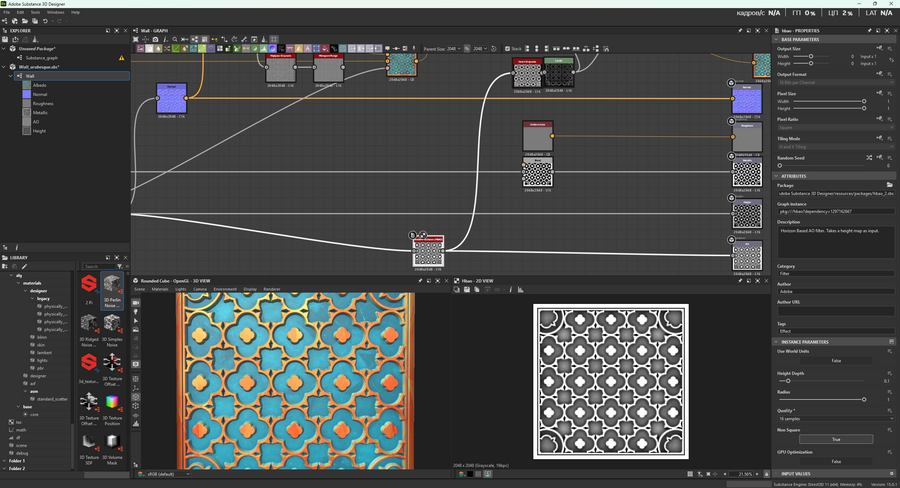Viewport: 900px width, 488px height.
Task: Click the 3D Perlin Noise library item
Action: click(x=113, y=286)
